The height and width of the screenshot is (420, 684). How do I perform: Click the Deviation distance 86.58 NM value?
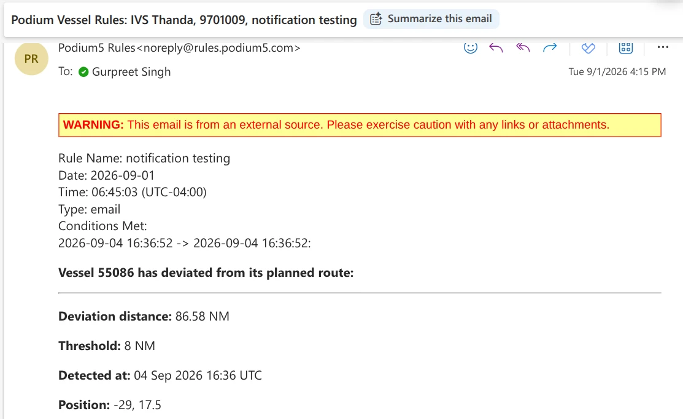pos(202,317)
